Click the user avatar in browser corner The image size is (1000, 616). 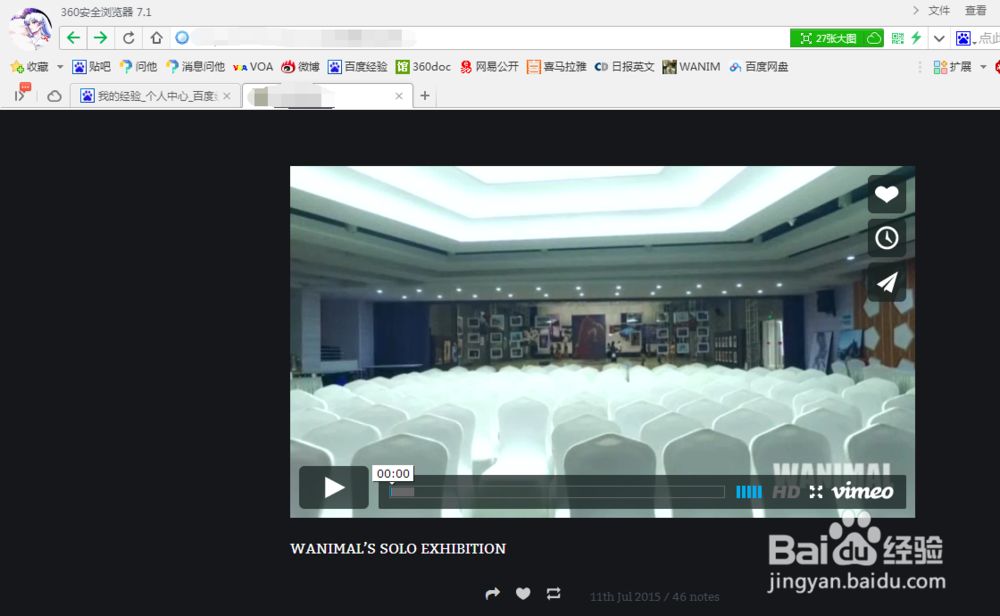tap(30, 28)
